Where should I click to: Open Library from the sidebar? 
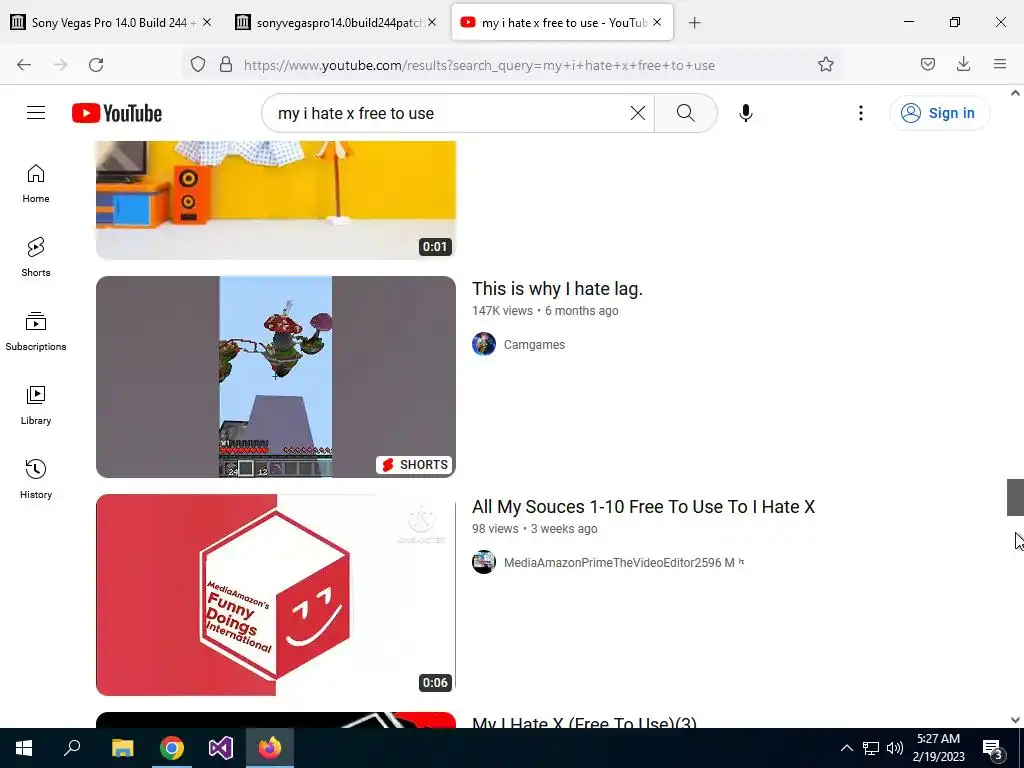(36, 406)
